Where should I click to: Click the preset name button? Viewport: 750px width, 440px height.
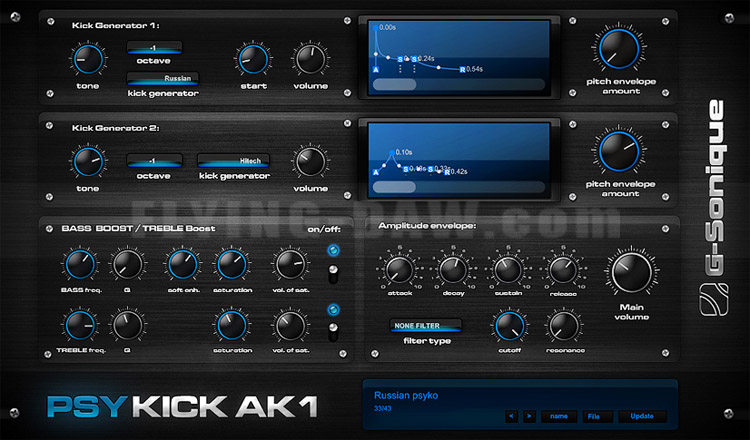pos(559,416)
